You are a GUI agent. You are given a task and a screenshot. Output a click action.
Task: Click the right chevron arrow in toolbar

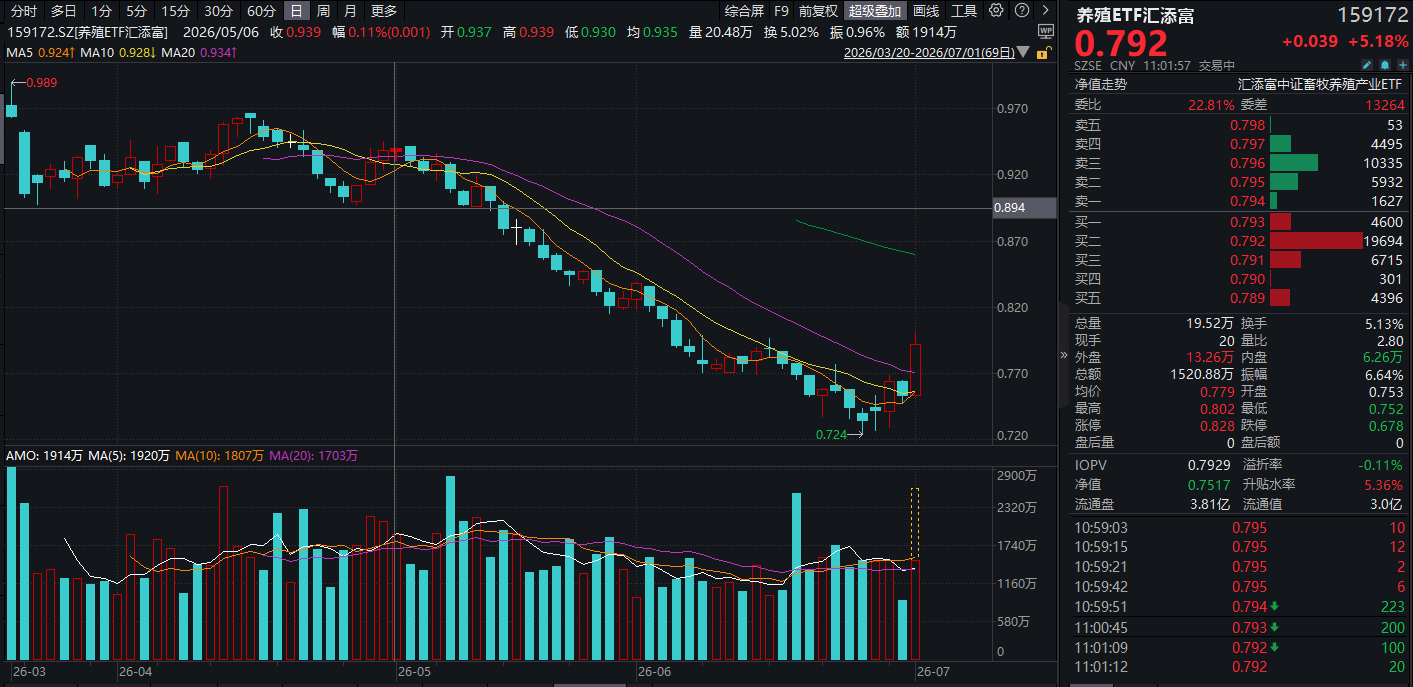[1045, 10]
